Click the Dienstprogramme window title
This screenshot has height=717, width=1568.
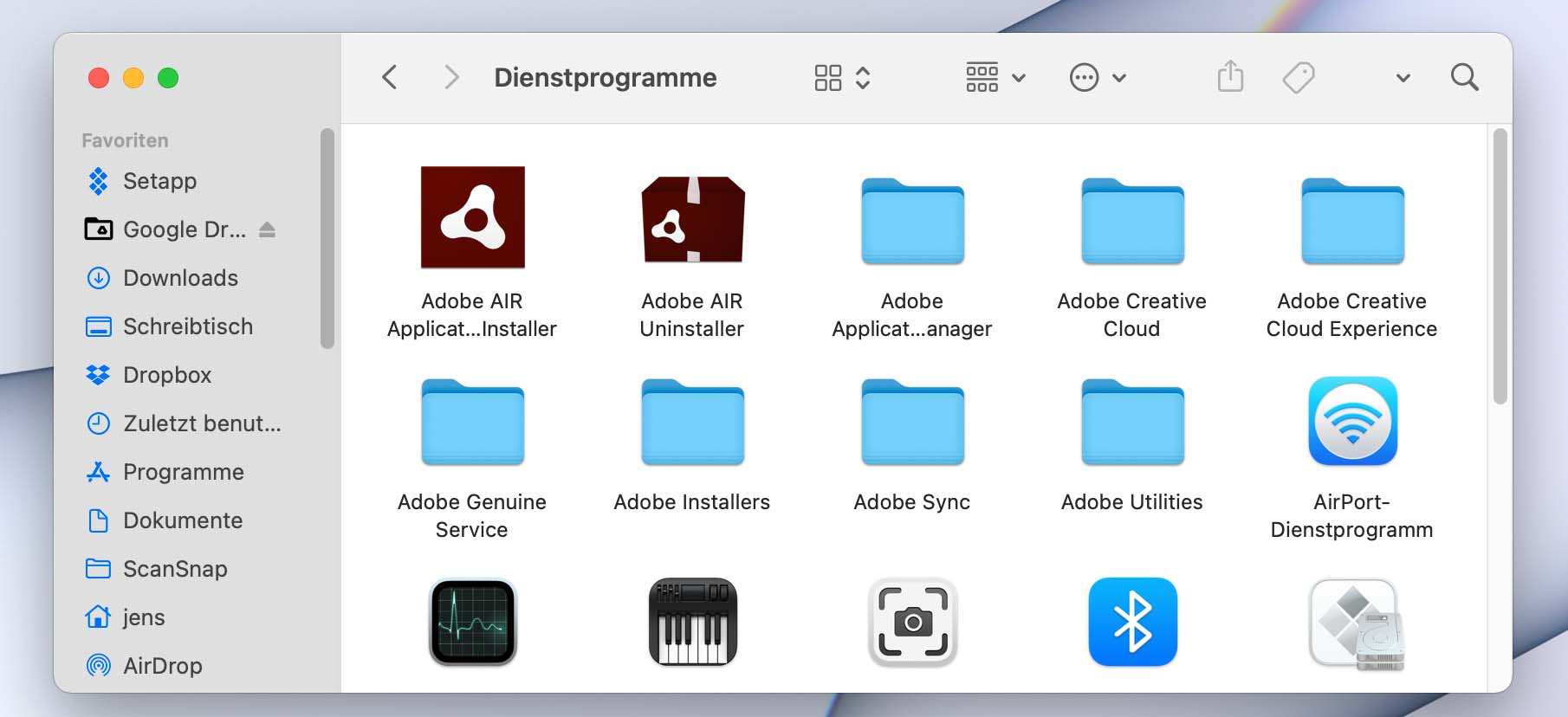click(x=606, y=77)
